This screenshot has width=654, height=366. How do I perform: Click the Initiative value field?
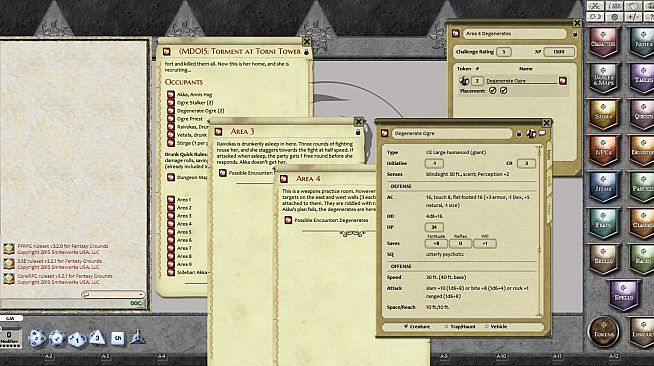tap(434, 163)
